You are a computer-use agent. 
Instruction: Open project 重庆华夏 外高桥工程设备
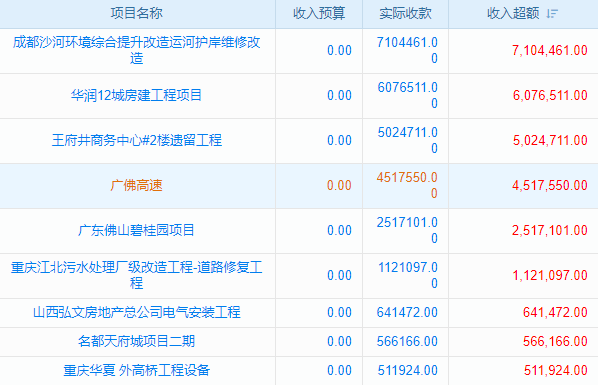point(137,370)
